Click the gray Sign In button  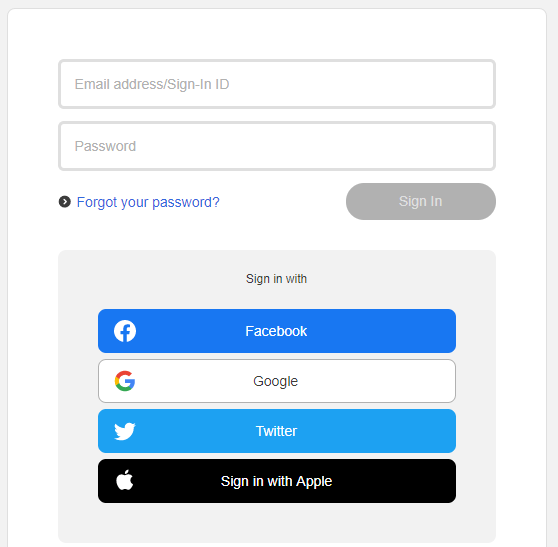pyautogui.click(x=421, y=201)
